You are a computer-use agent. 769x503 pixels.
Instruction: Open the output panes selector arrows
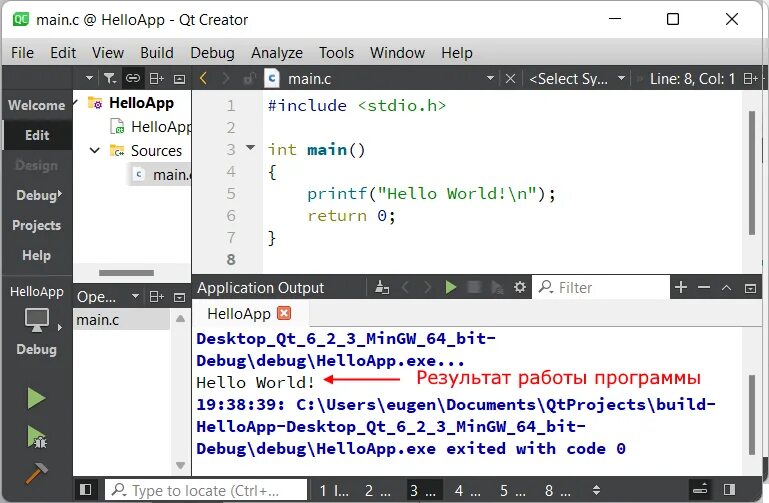[x=596, y=490]
